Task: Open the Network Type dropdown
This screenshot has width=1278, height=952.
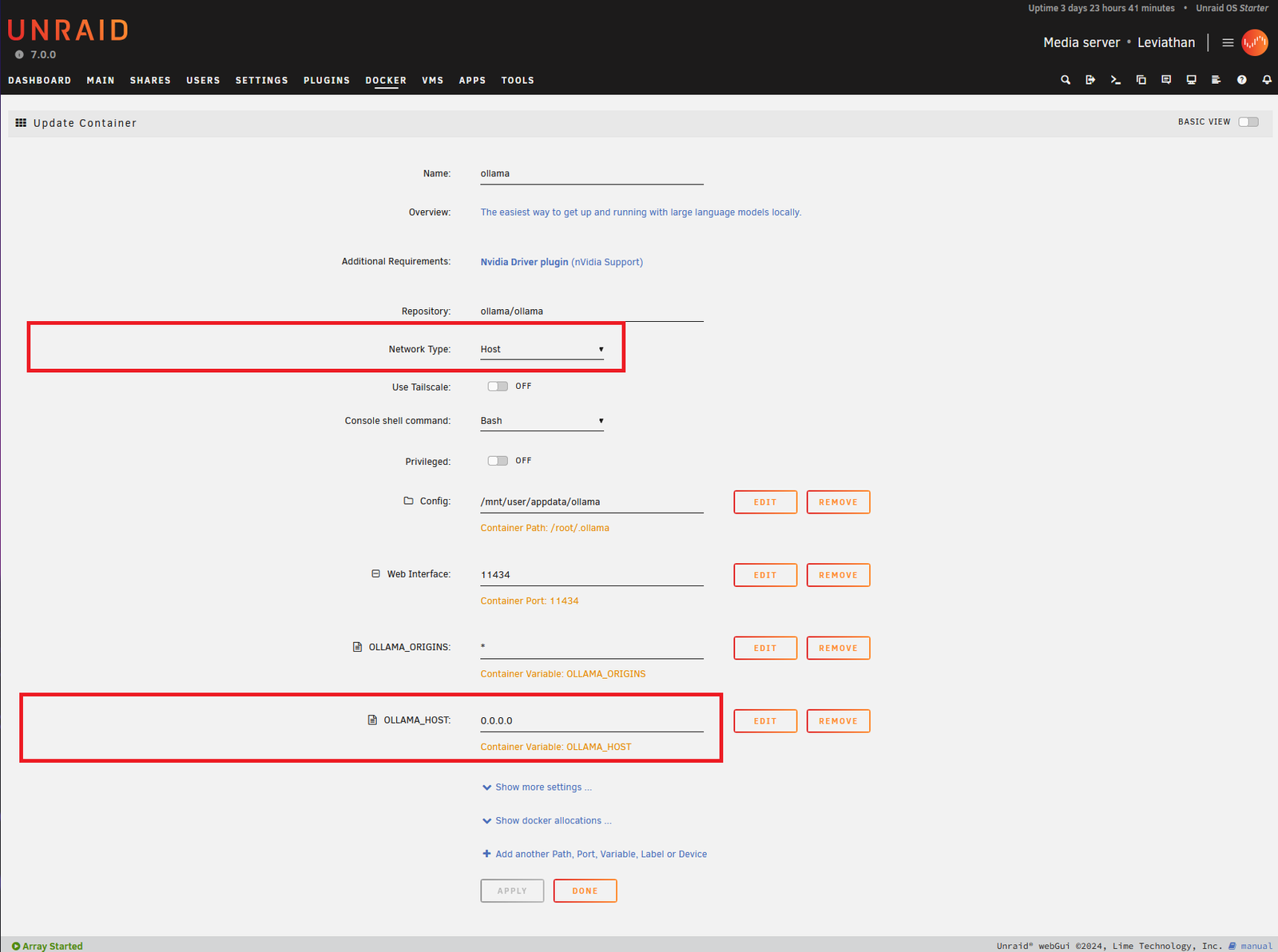Action: pos(542,349)
